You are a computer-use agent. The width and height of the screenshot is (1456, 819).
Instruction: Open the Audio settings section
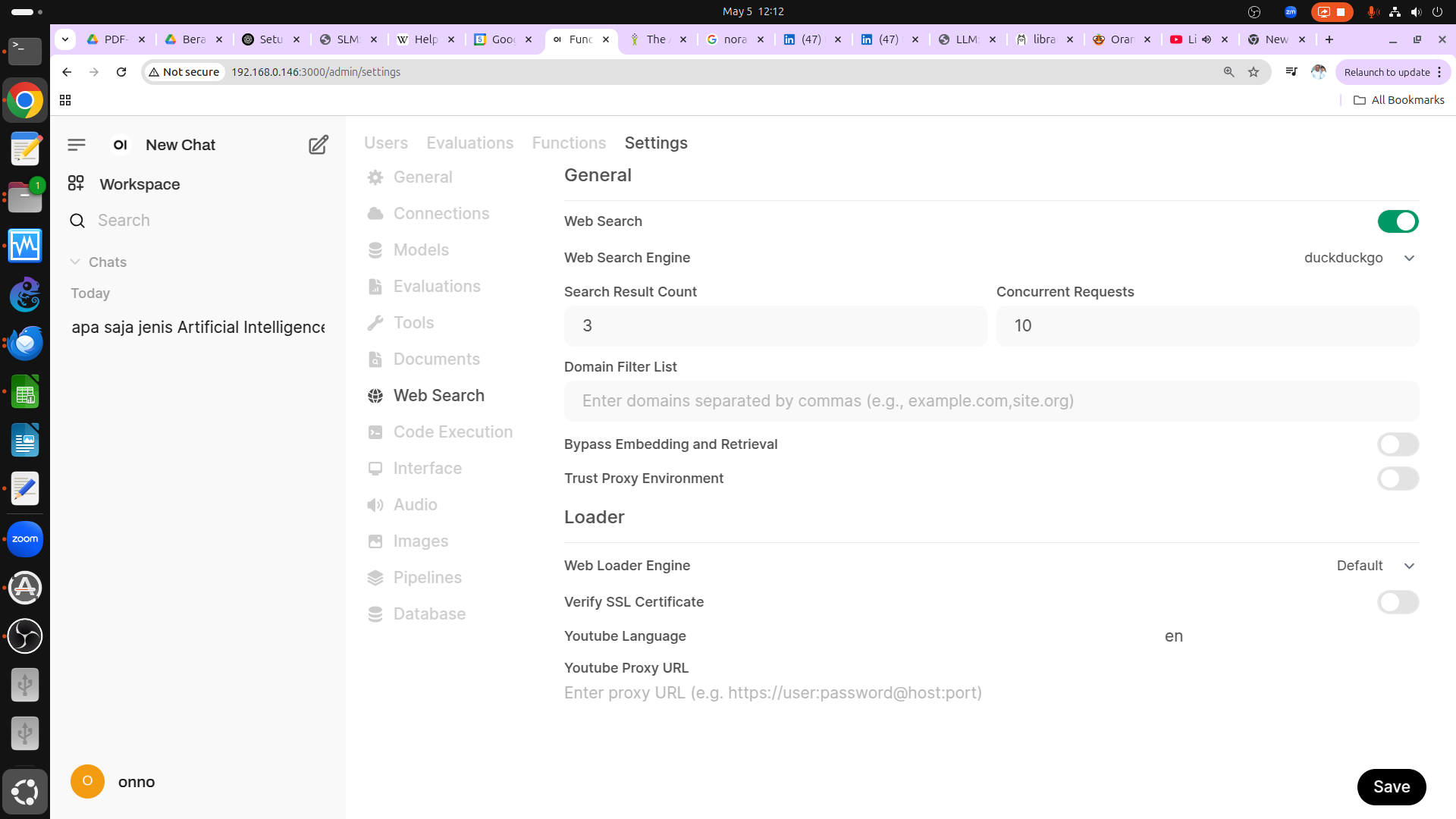(415, 505)
